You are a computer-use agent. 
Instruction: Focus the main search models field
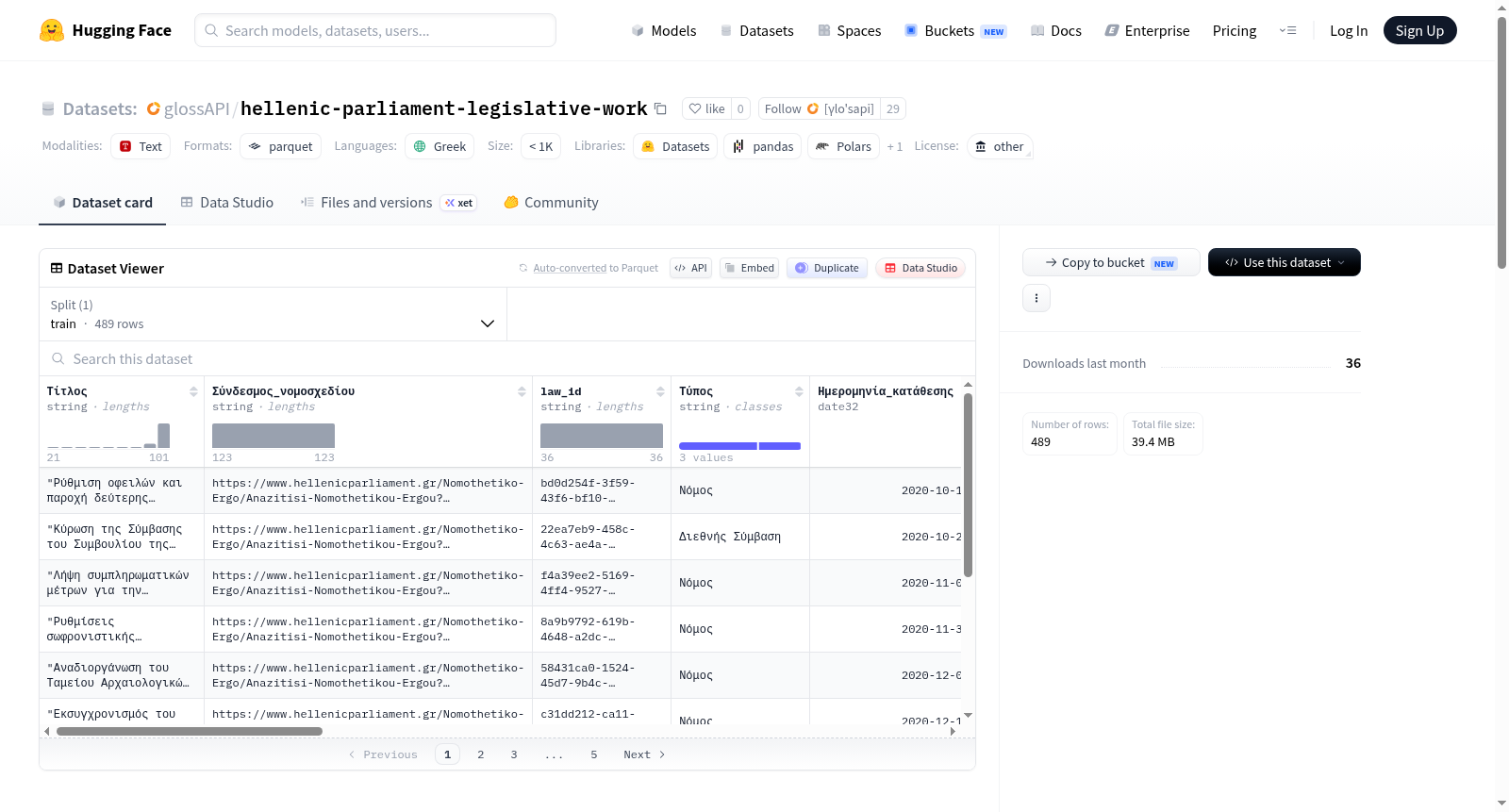375,30
